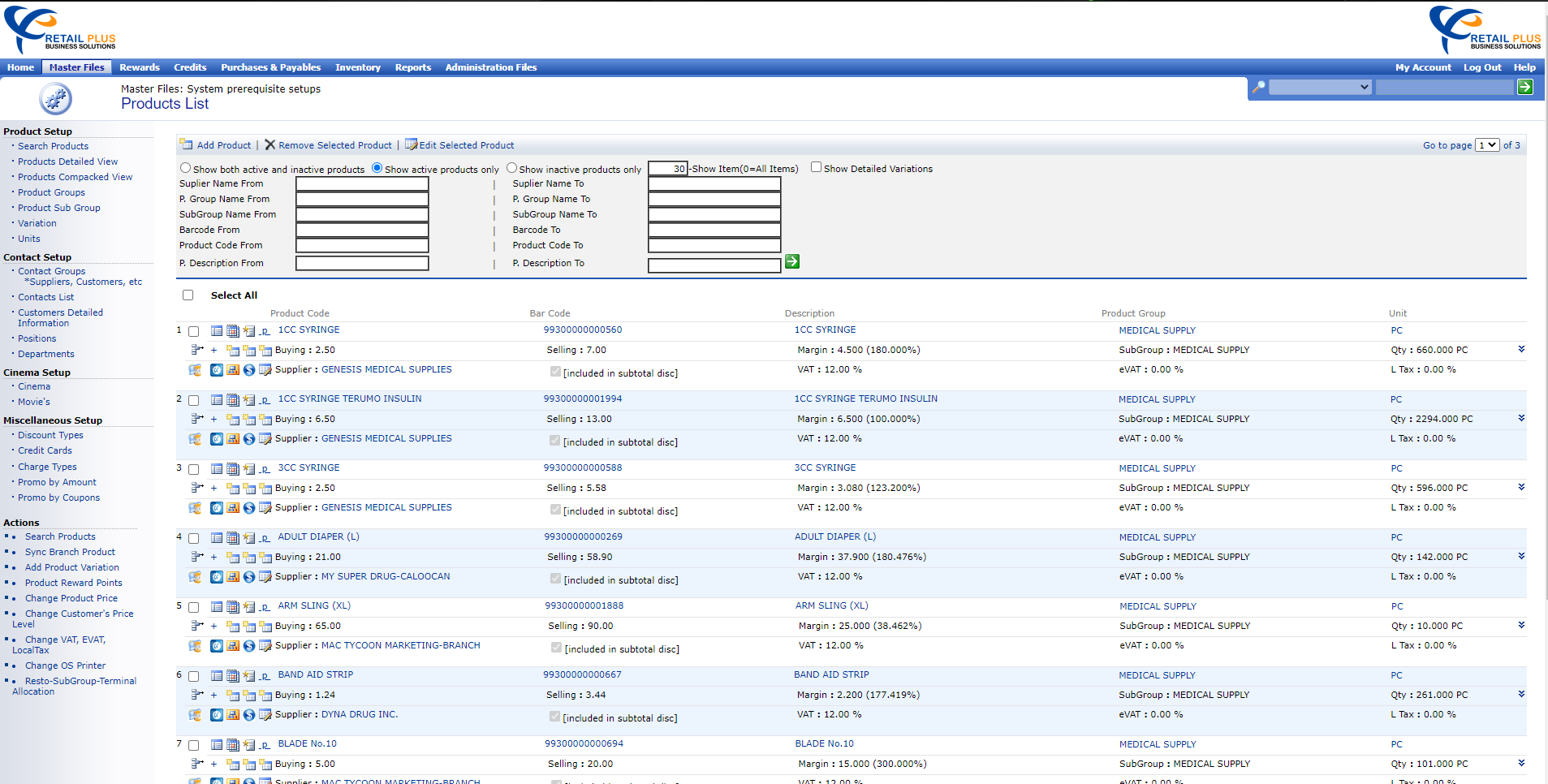Expand details chevron on the 1CC SYRINGE row
This screenshot has width=1548, height=784.
click(1520, 350)
